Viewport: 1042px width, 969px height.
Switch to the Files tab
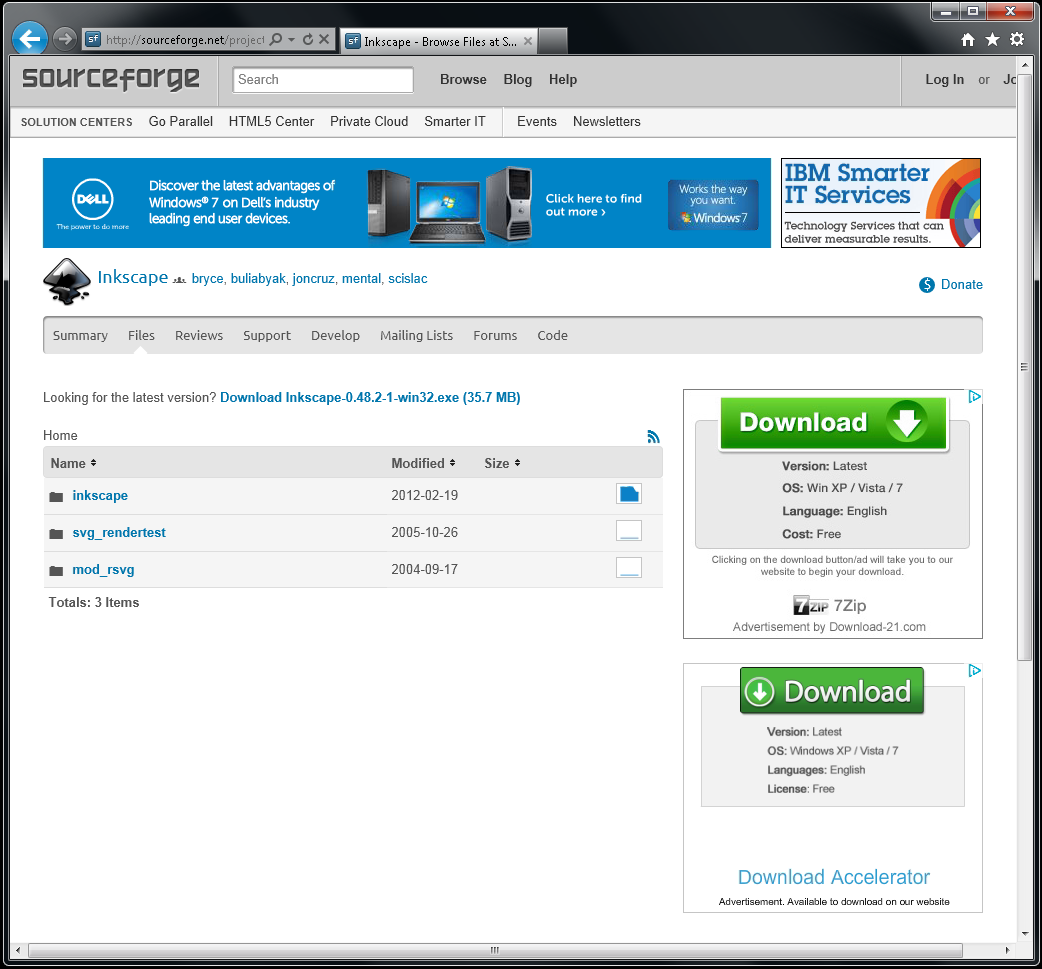tap(141, 336)
